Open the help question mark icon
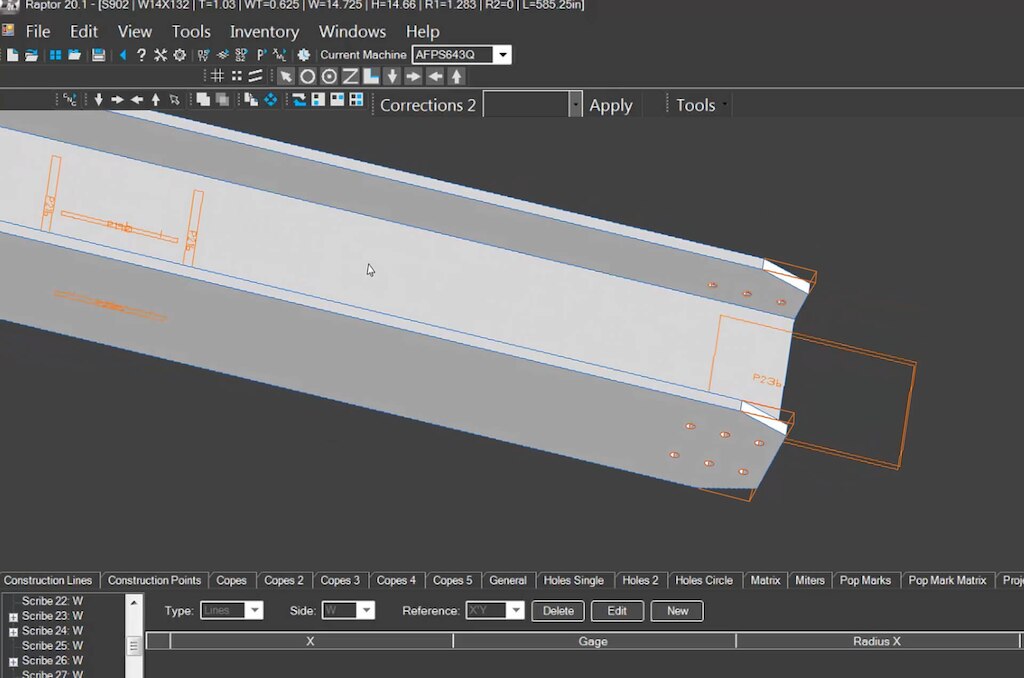 point(141,56)
